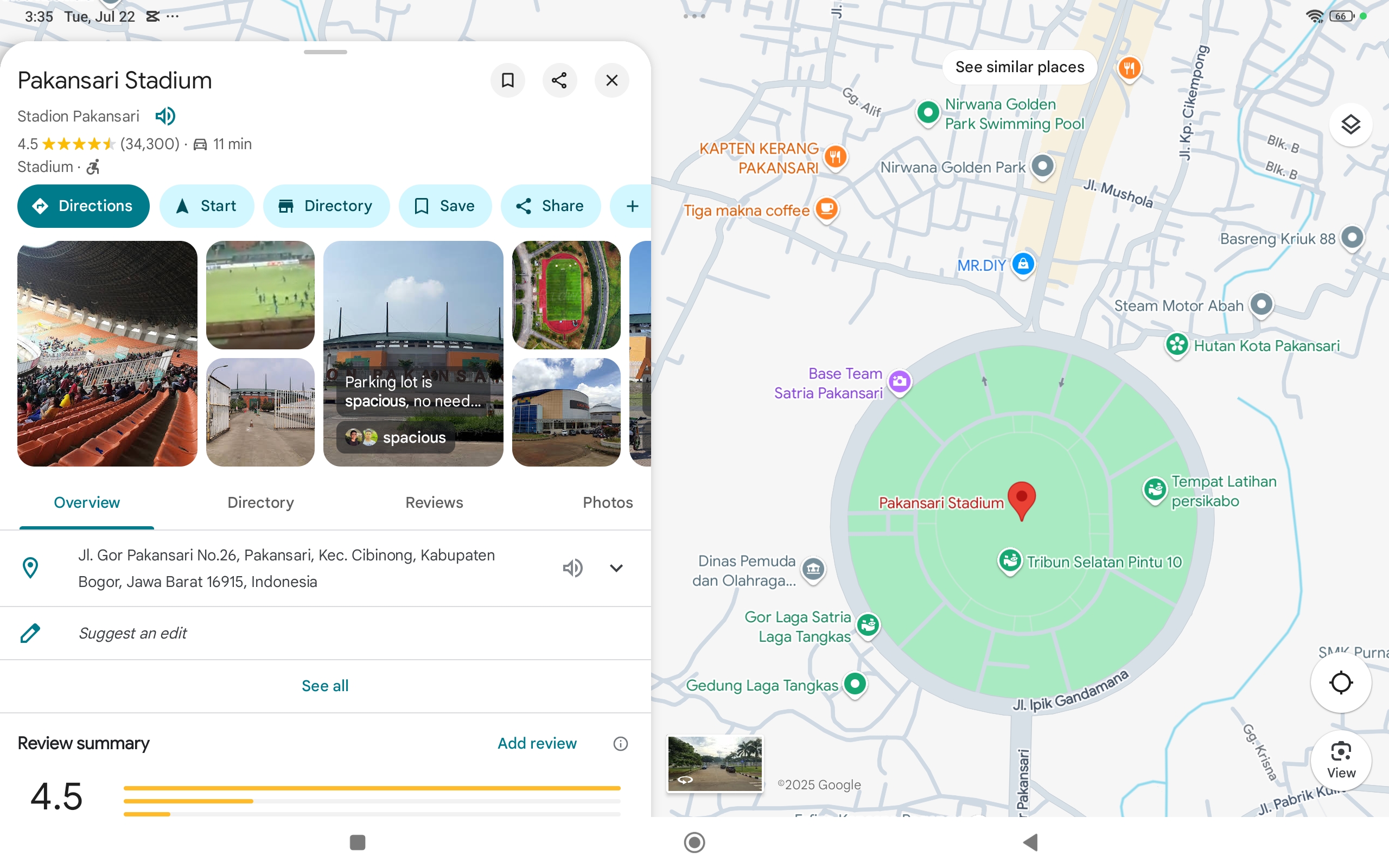The image size is (1389, 868).
Task: Expand the address details chevron
Action: [x=616, y=569]
